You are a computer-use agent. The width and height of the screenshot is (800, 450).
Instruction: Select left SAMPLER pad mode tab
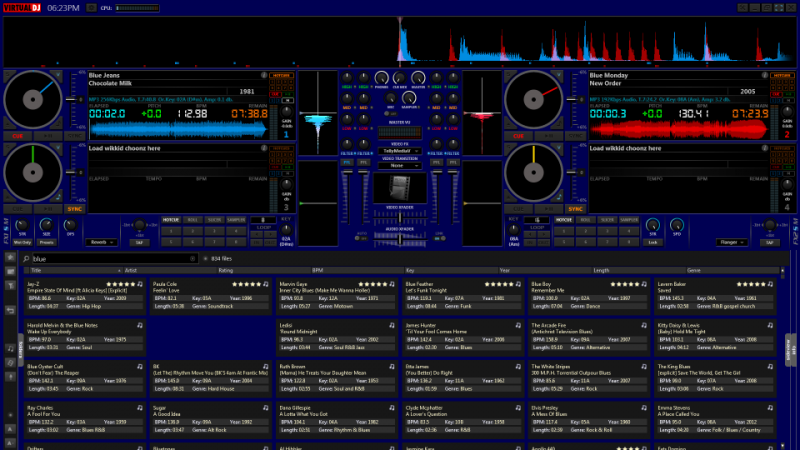236,220
